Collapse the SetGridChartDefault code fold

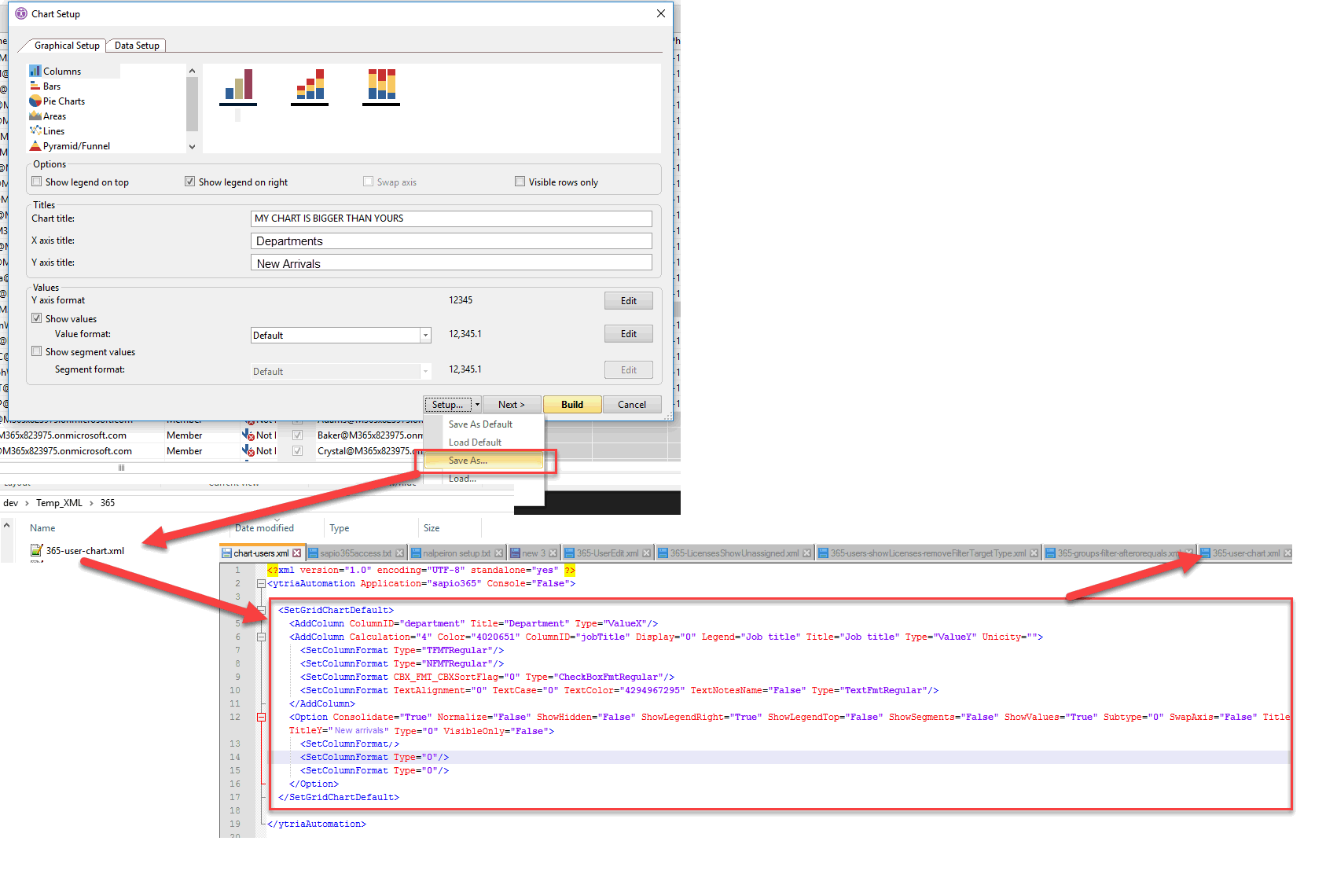[x=261, y=609]
